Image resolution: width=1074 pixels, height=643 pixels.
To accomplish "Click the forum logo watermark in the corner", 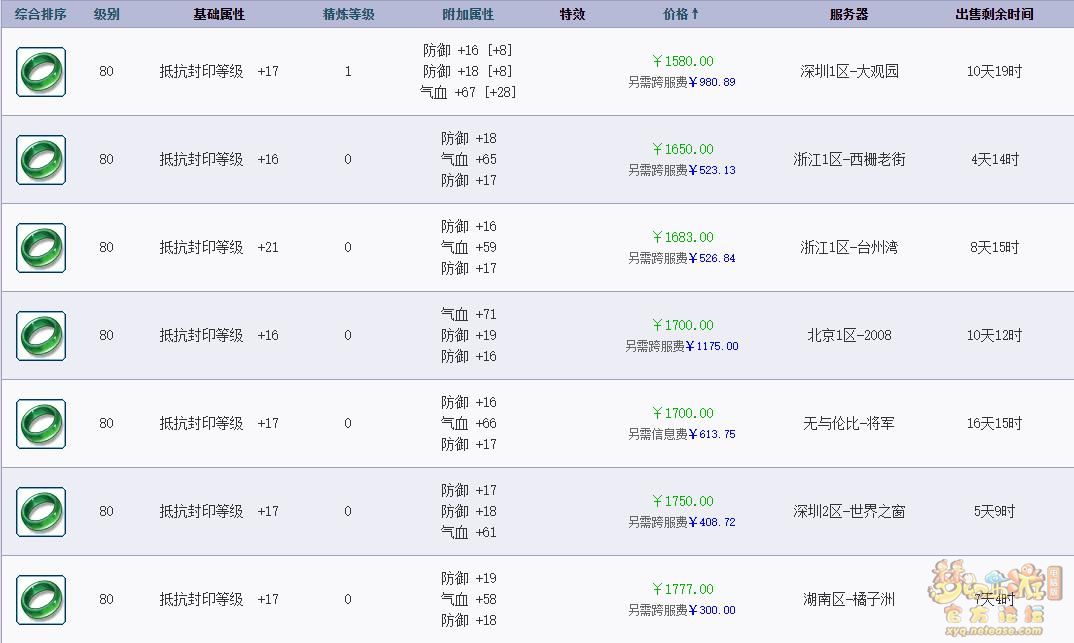I will pos(998,598).
